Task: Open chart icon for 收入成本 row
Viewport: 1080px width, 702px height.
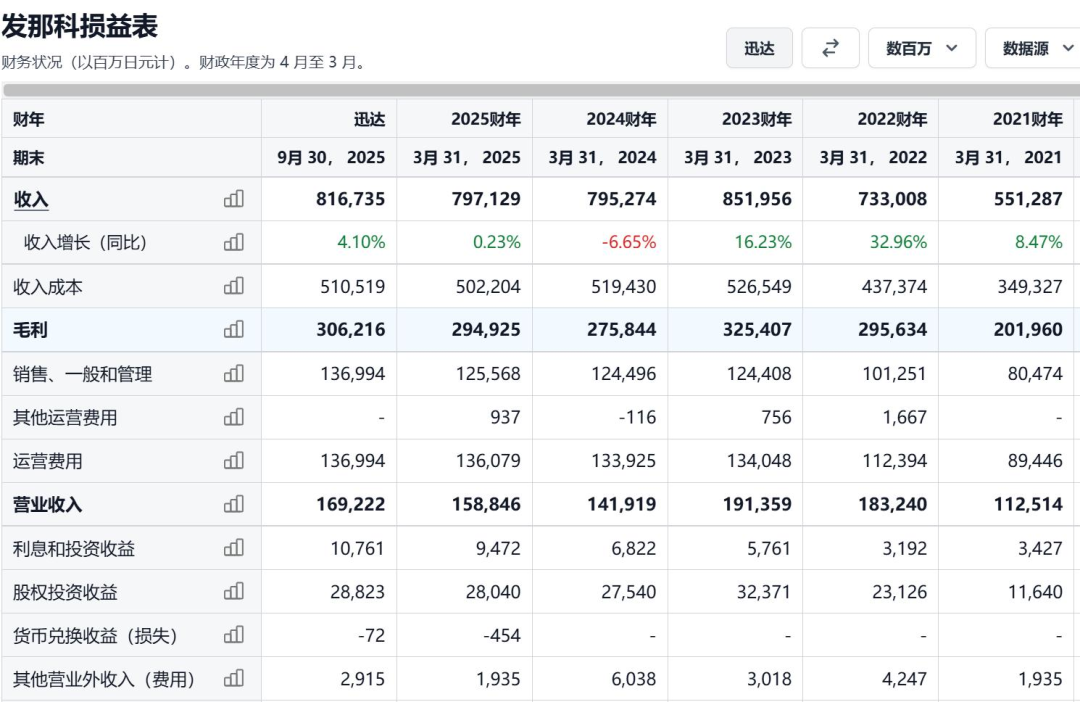Action: 233,286
